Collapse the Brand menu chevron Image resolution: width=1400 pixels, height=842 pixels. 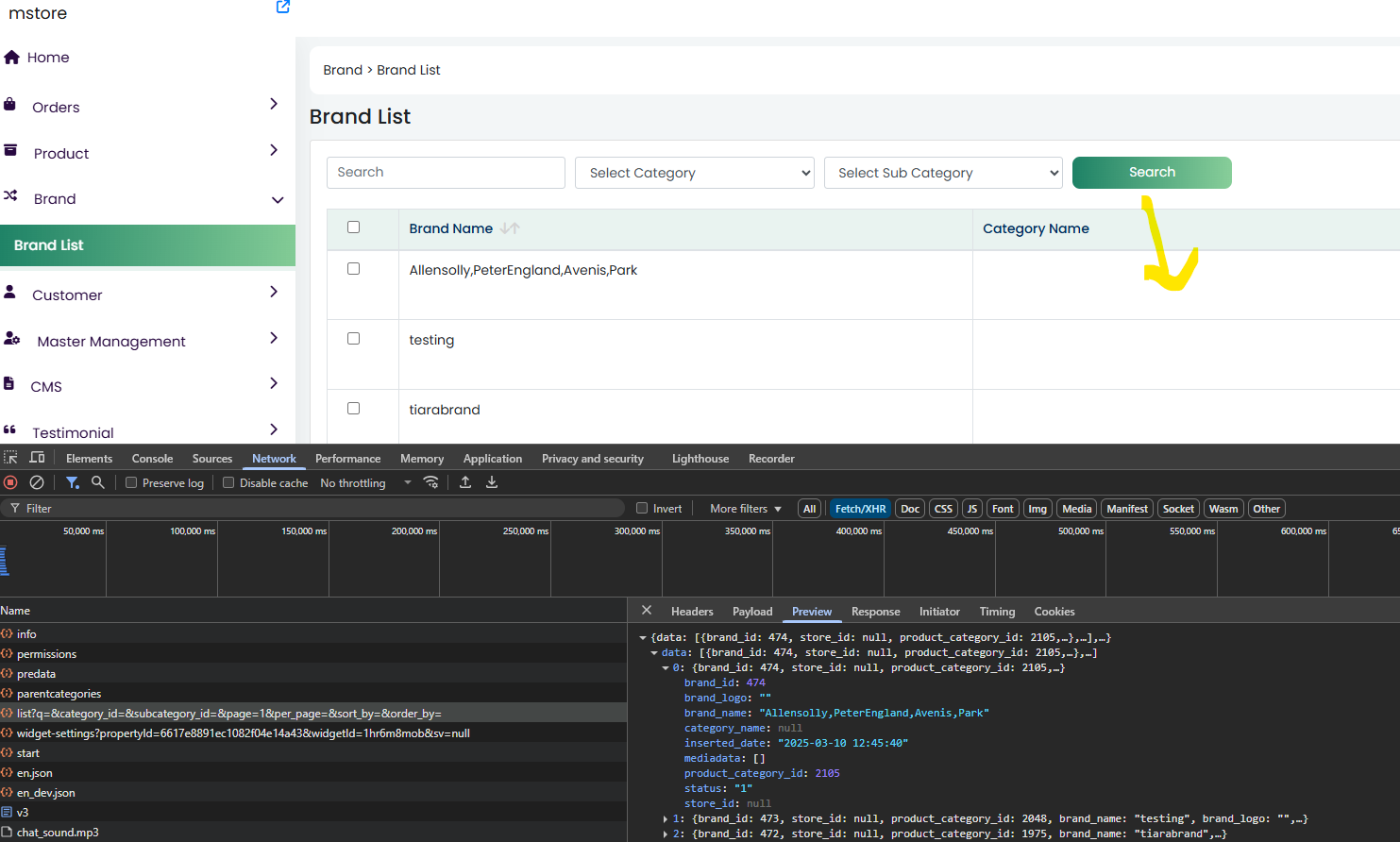(278, 199)
